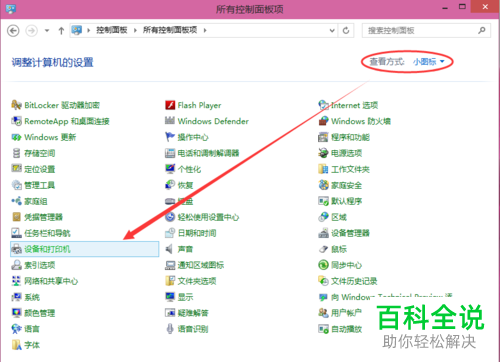Open the 疑难解答 link

tap(193, 313)
